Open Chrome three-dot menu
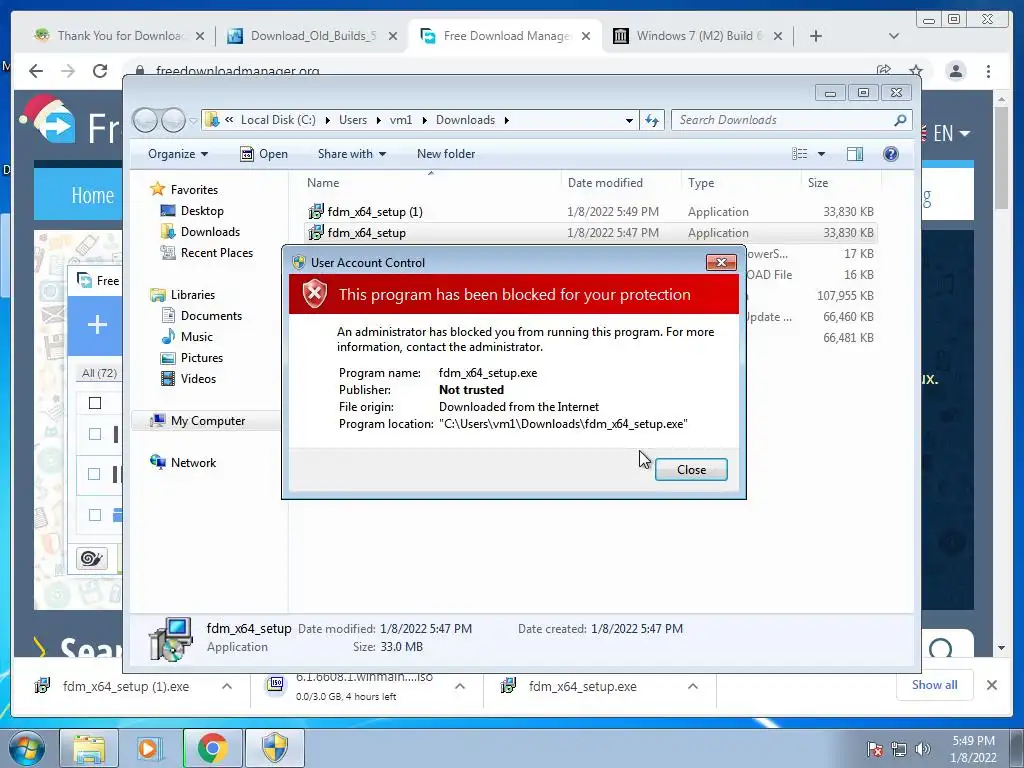 pyautogui.click(x=988, y=71)
